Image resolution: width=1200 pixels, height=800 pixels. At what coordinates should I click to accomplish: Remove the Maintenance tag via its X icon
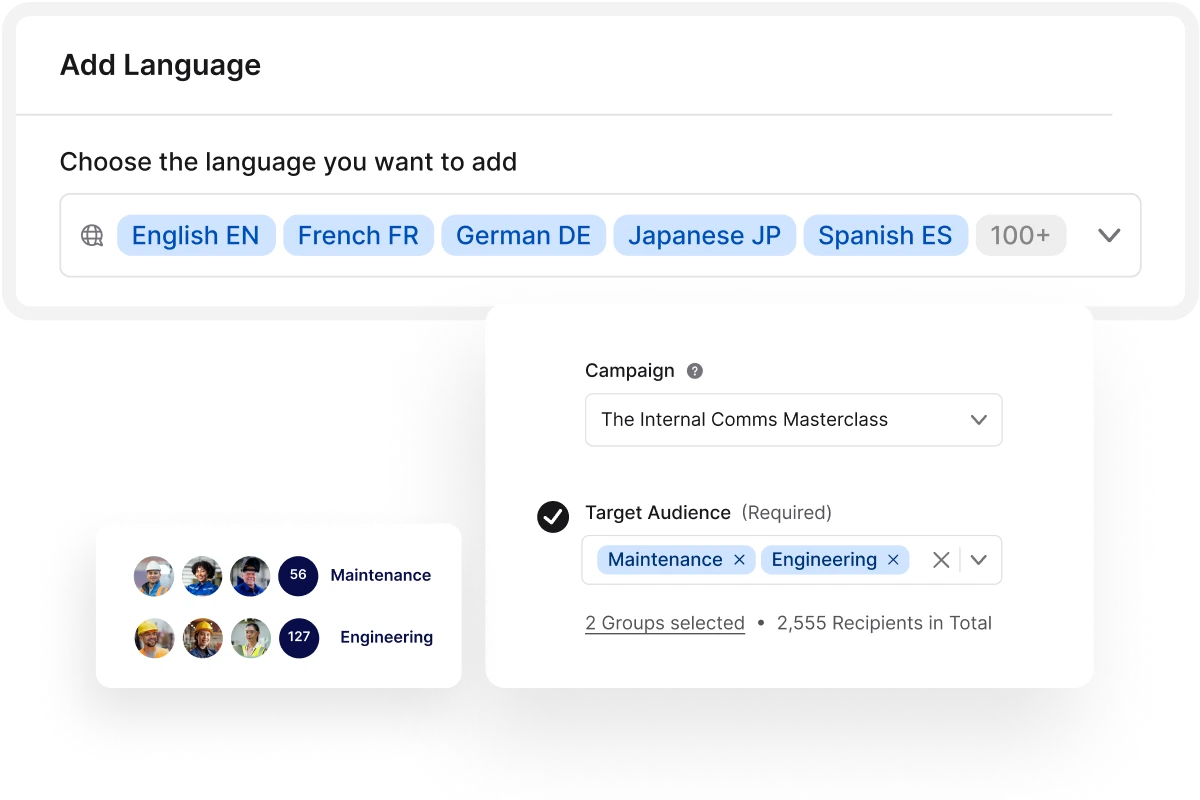pyautogui.click(x=739, y=560)
